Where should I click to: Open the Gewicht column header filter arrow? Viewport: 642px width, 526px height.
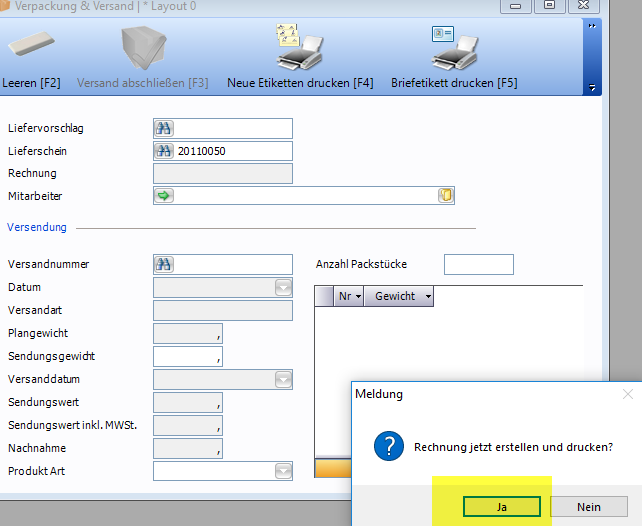(428, 297)
